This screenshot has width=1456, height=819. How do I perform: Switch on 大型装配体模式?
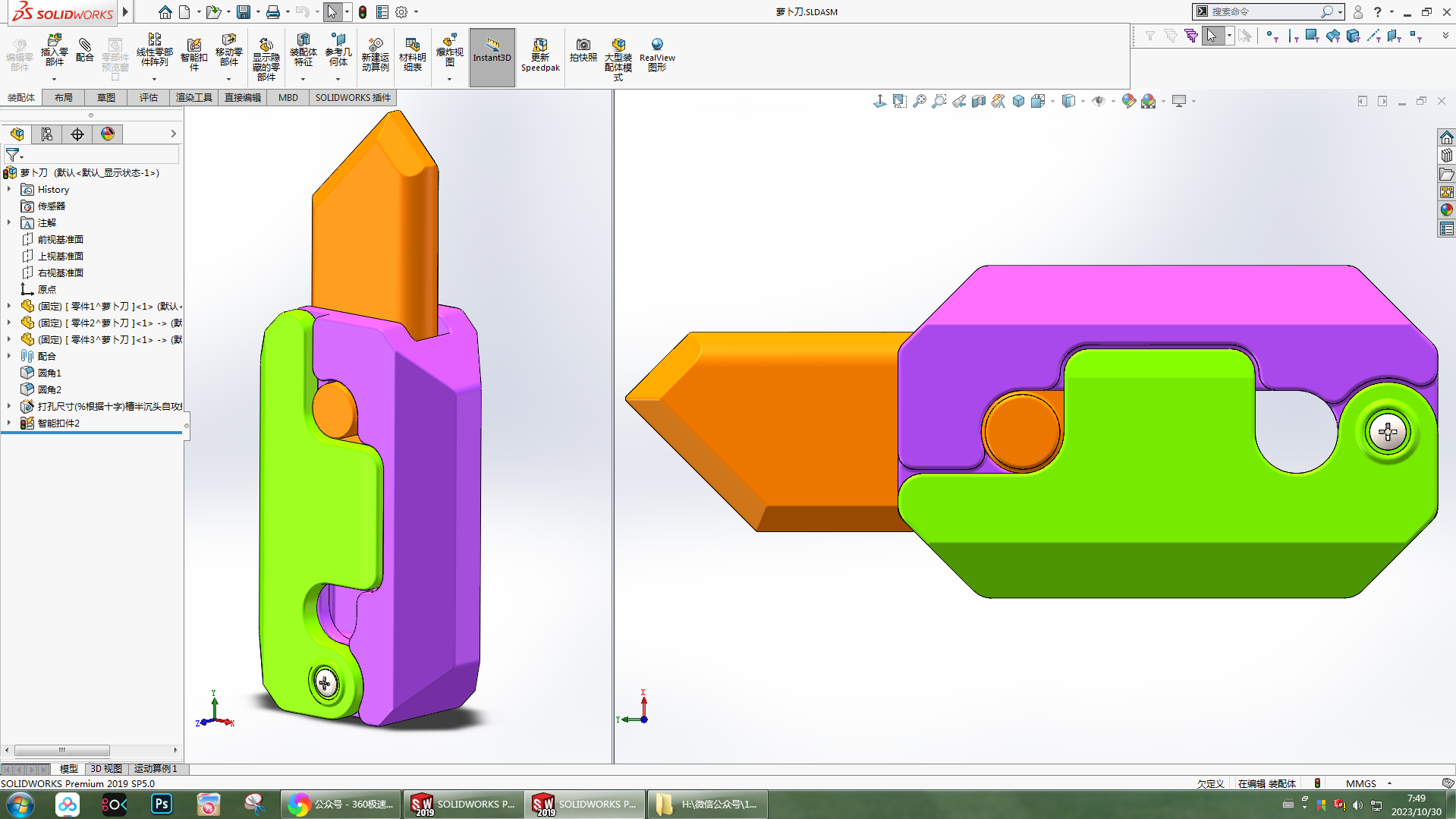click(618, 59)
